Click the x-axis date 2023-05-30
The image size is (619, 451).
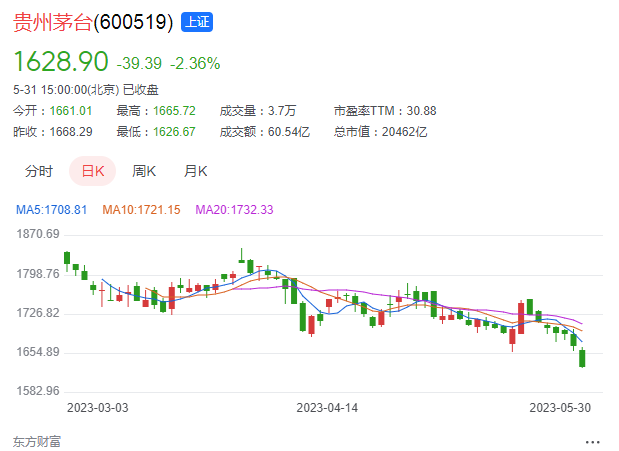pos(560,408)
